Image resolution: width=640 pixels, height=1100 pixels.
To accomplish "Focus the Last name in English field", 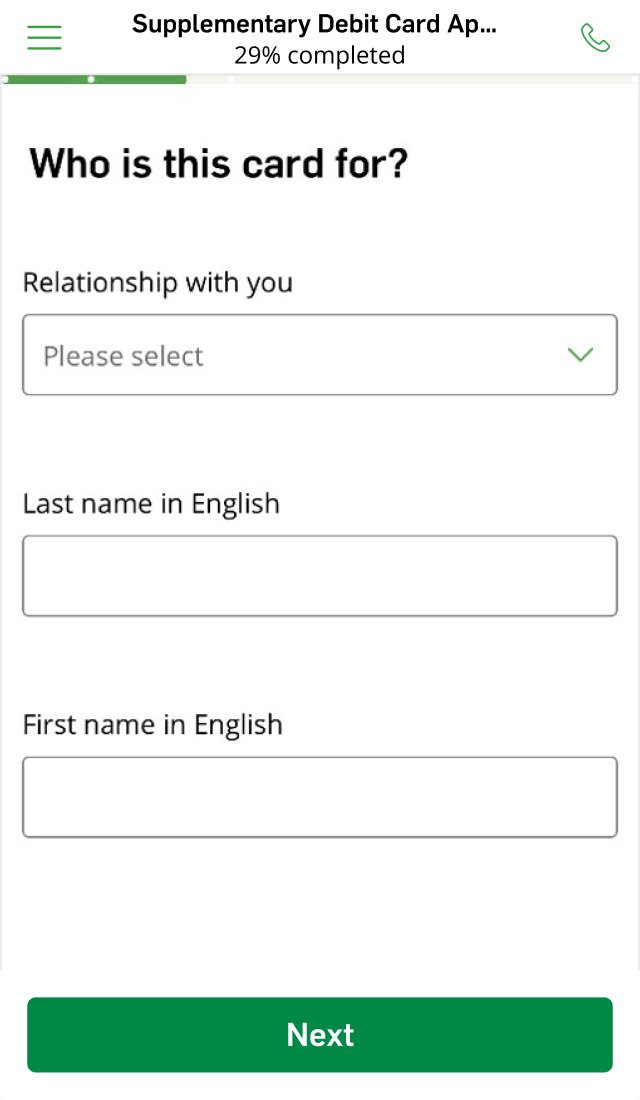I will pyautogui.click(x=320, y=576).
